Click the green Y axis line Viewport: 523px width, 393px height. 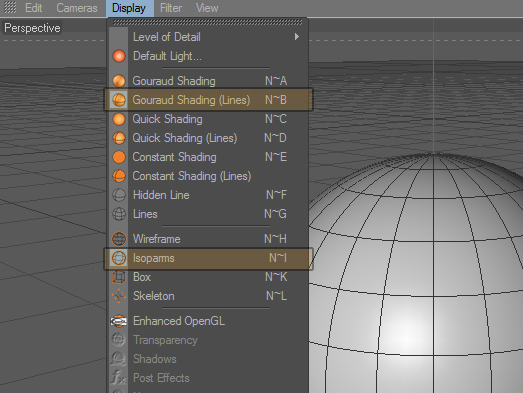434,86
